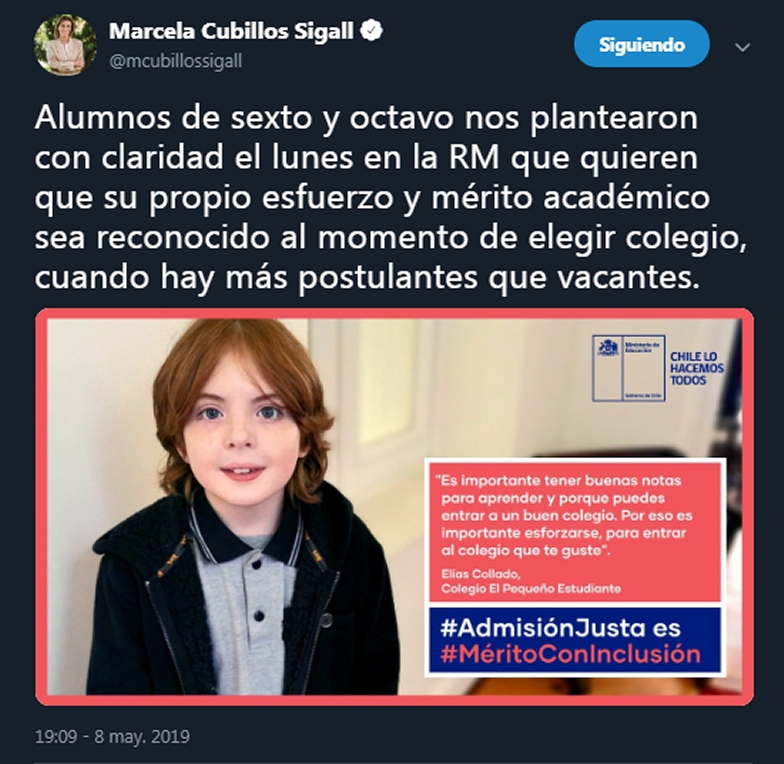
Task: Toggle the Siguiendo follow button
Action: [642, 44]
